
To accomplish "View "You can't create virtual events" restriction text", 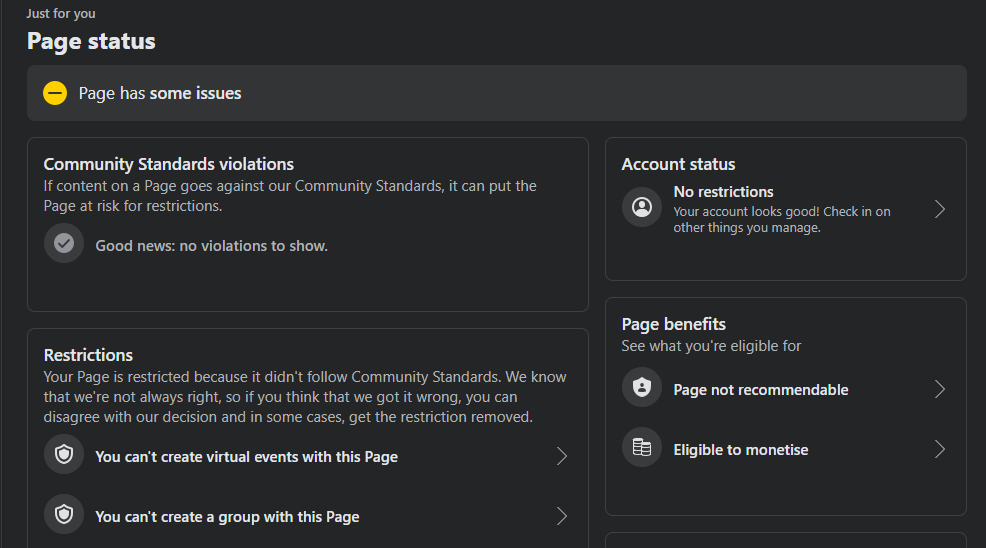I will click(x=246, y=457).
